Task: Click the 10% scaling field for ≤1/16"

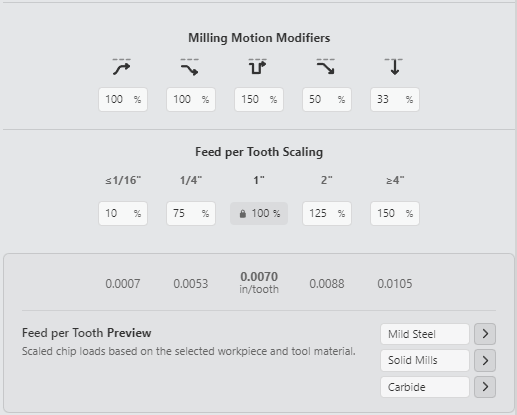Action: pos(123,213)
